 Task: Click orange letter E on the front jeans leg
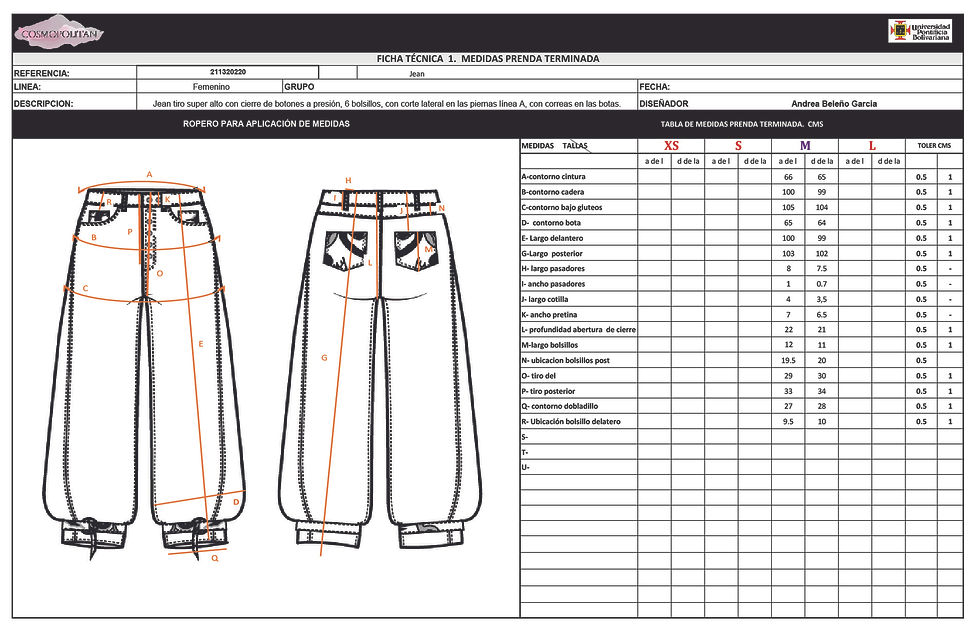click(201, 344)
